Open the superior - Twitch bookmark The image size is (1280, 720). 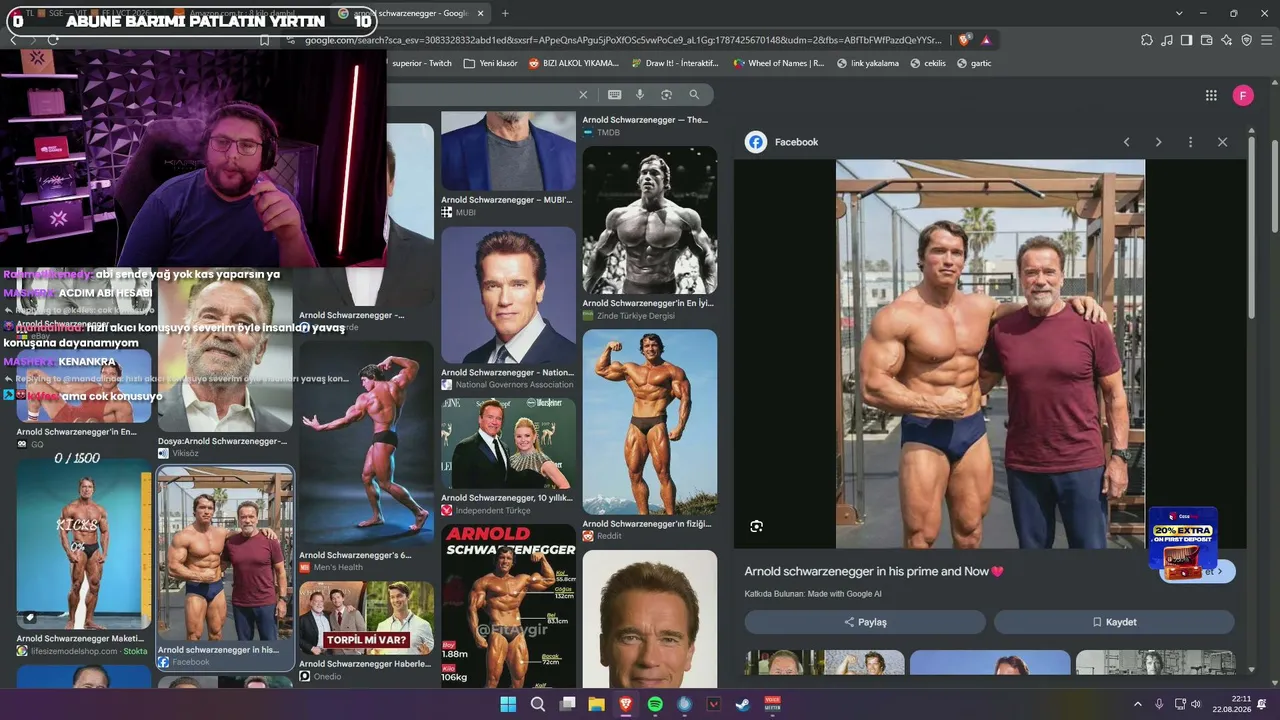click(x=421, y=63)
